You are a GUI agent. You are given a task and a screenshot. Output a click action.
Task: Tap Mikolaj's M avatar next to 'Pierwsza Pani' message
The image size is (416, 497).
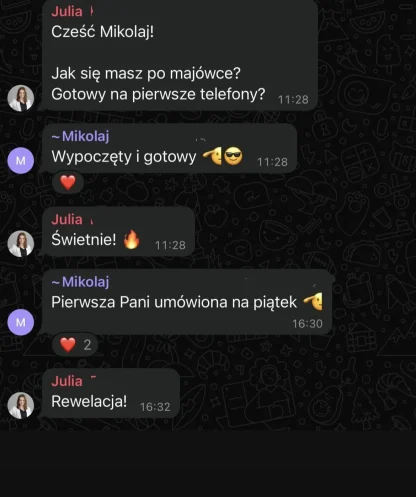[21, 322]
